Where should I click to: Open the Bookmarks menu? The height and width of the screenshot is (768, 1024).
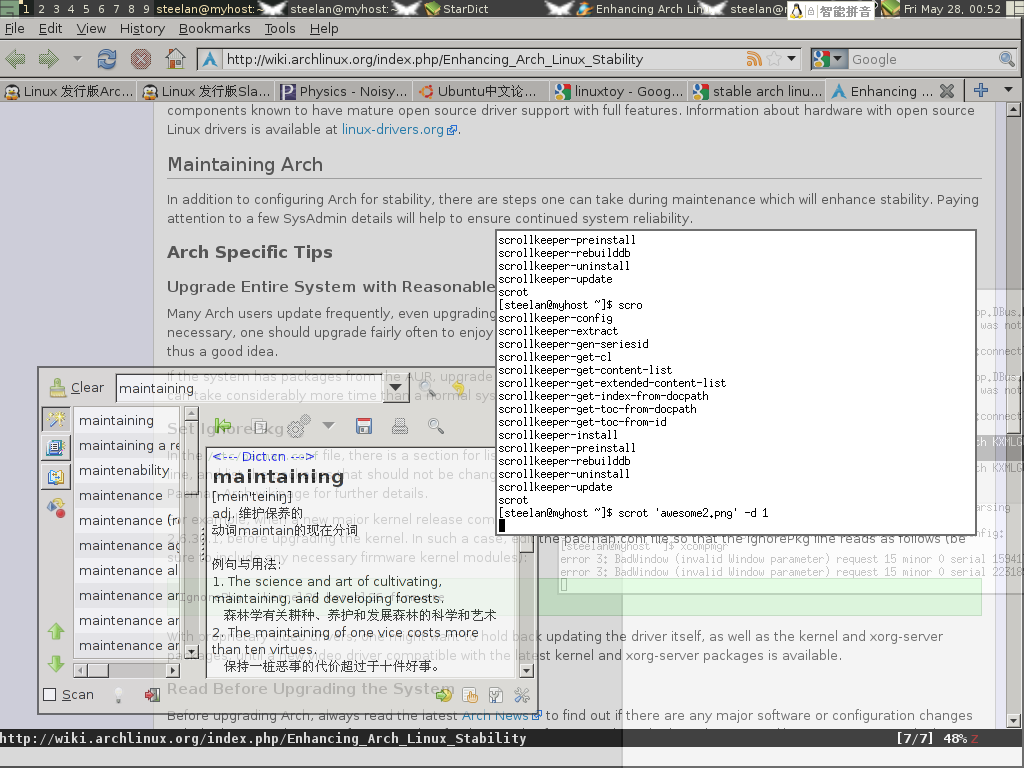(214, 29)
